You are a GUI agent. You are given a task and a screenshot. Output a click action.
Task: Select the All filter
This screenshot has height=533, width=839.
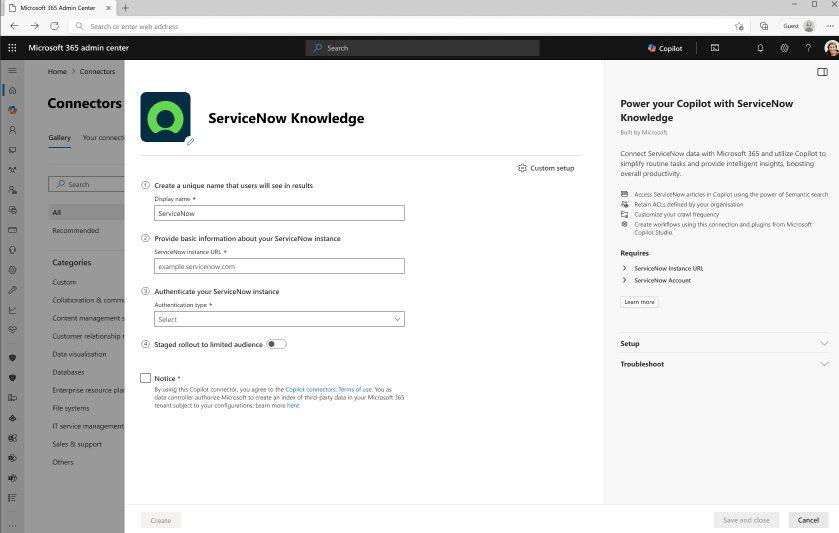click(86, 212)
